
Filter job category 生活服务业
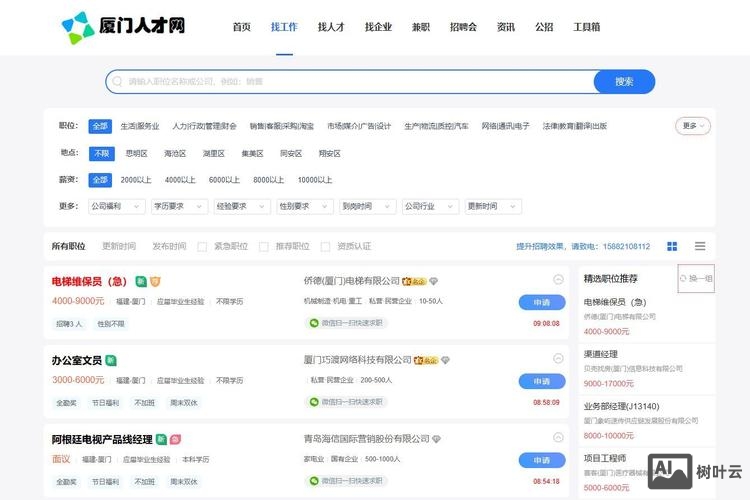click(140, 126)
